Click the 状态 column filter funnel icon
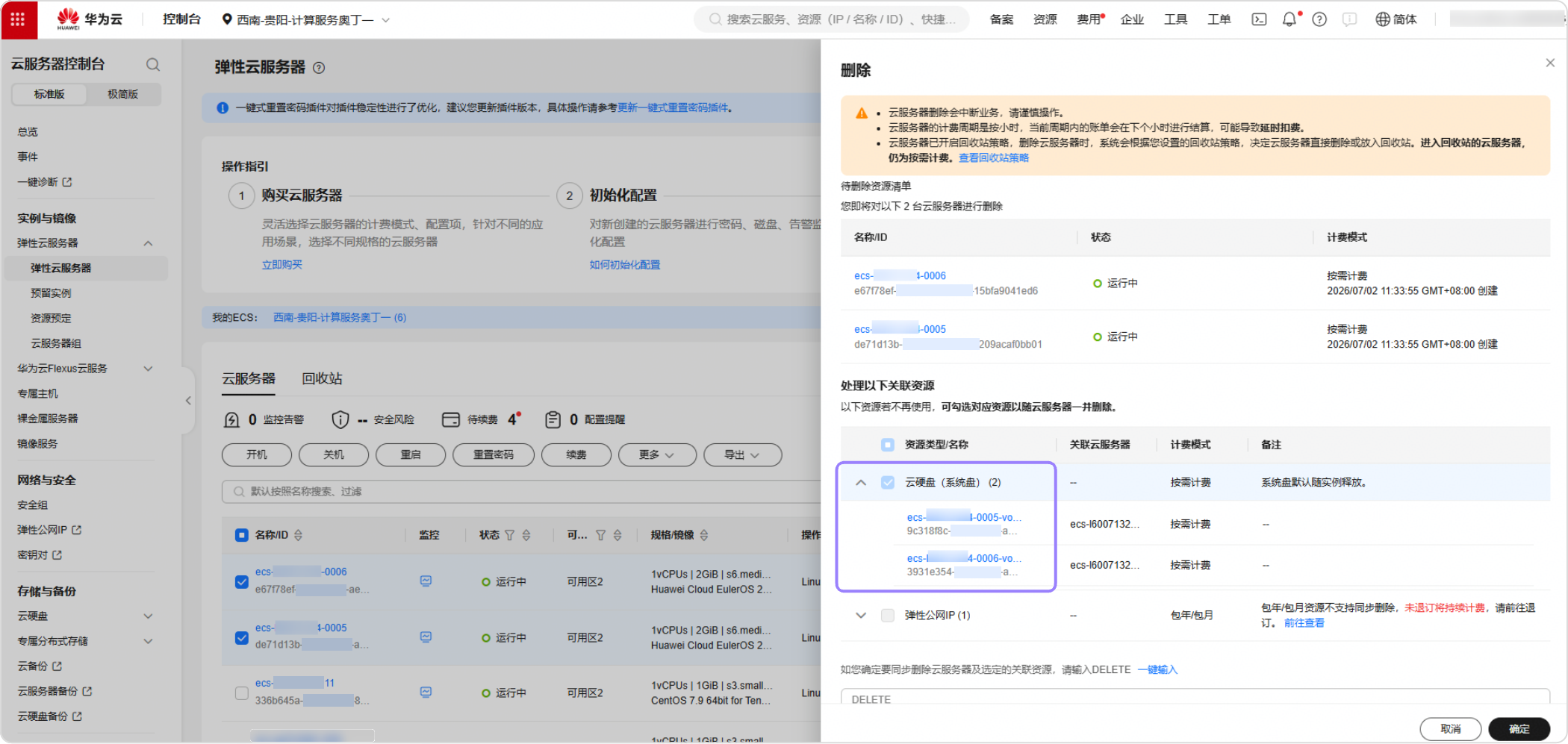1568x744 pixels. (x=510, y=535)
